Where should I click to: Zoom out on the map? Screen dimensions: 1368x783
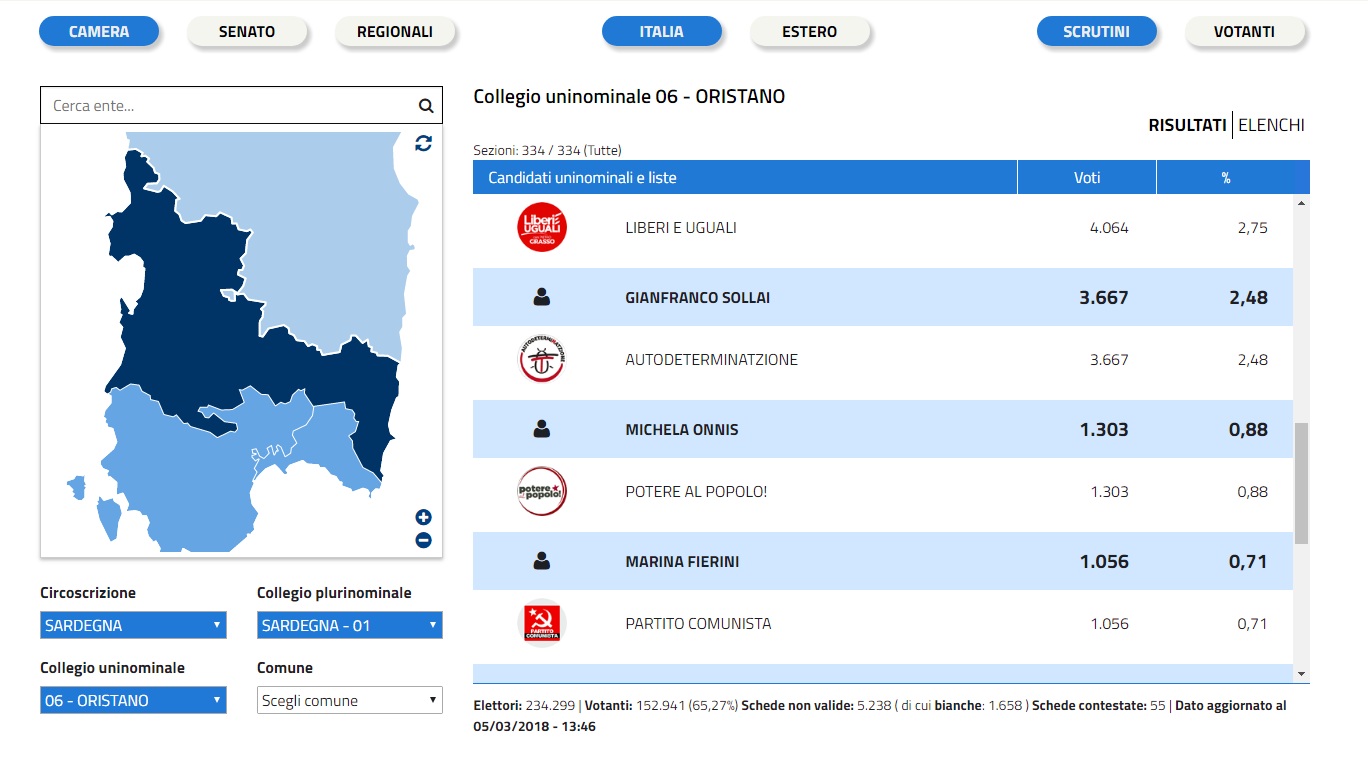point(423,540)
